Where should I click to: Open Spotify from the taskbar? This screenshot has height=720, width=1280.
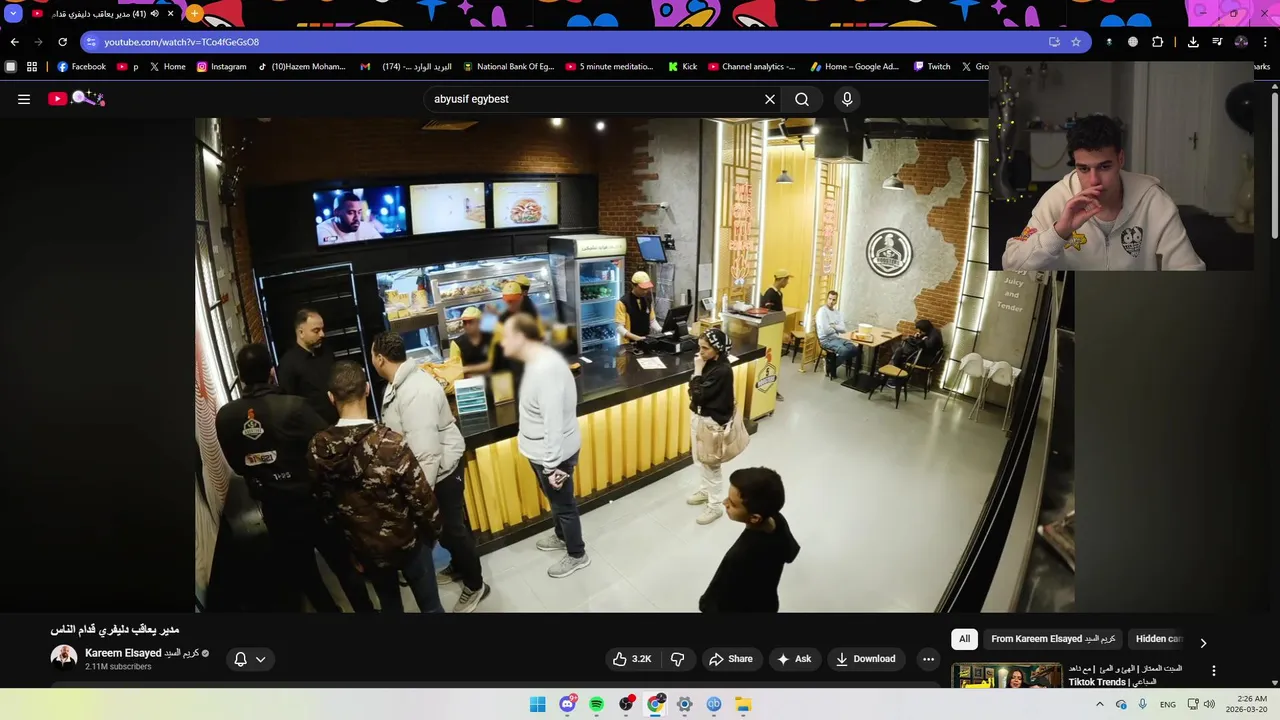click(597, 704)
